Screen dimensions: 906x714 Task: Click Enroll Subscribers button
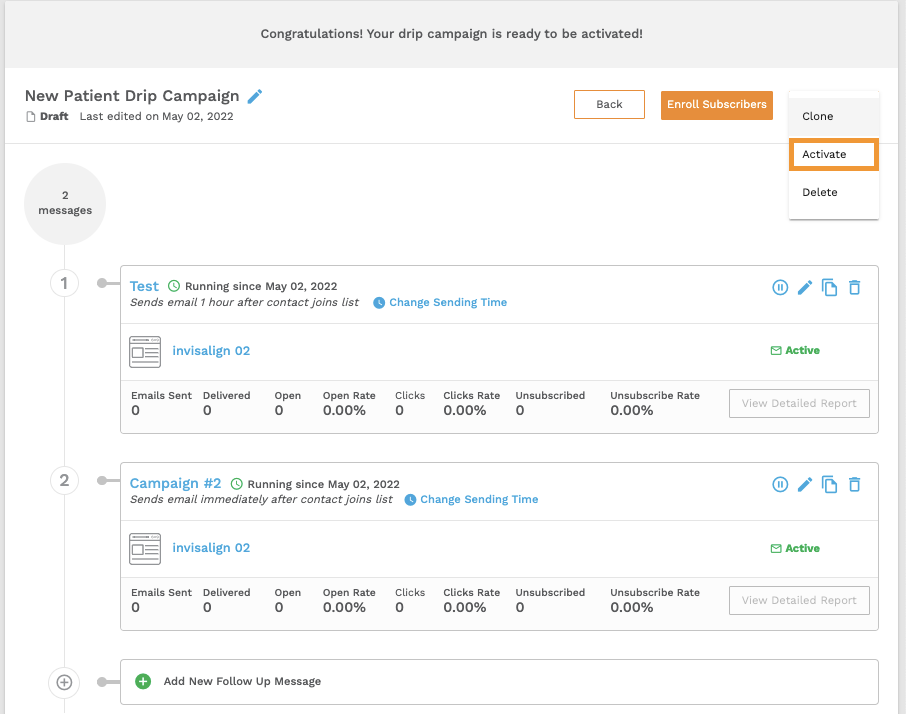716,105
